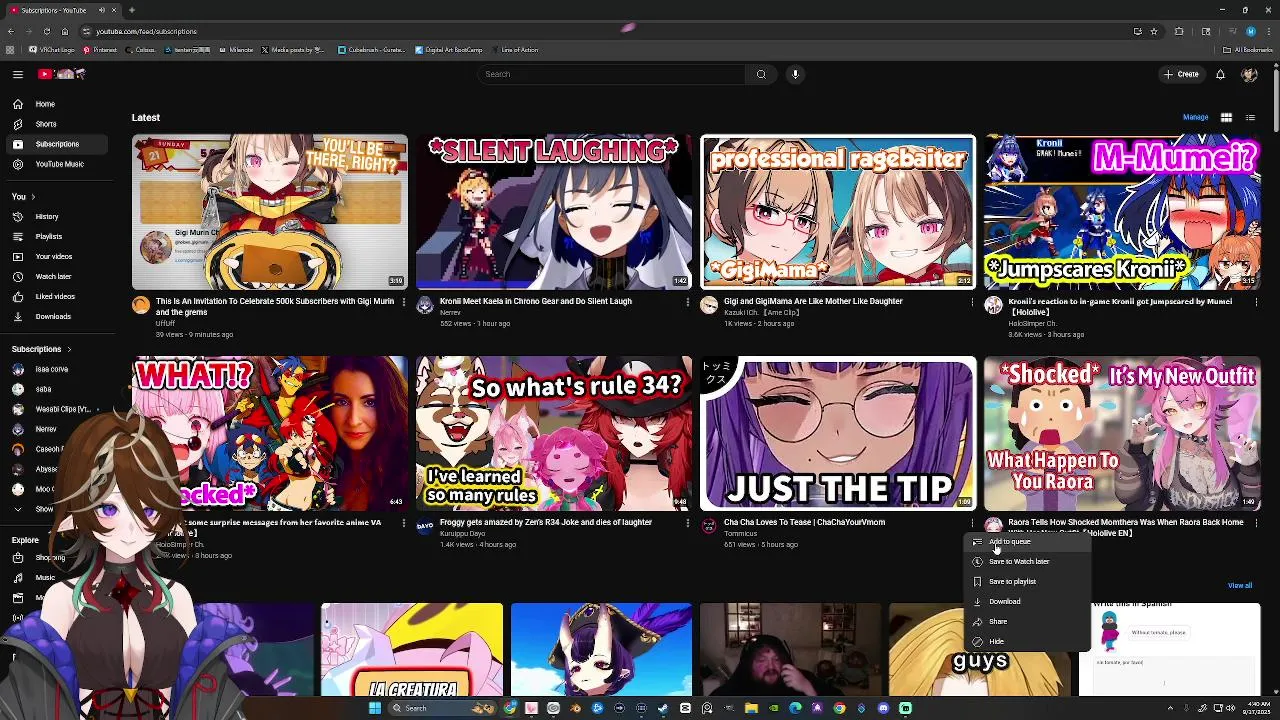
Task: Select Save to playlist in menu
Action: [x=1028, y=582]
